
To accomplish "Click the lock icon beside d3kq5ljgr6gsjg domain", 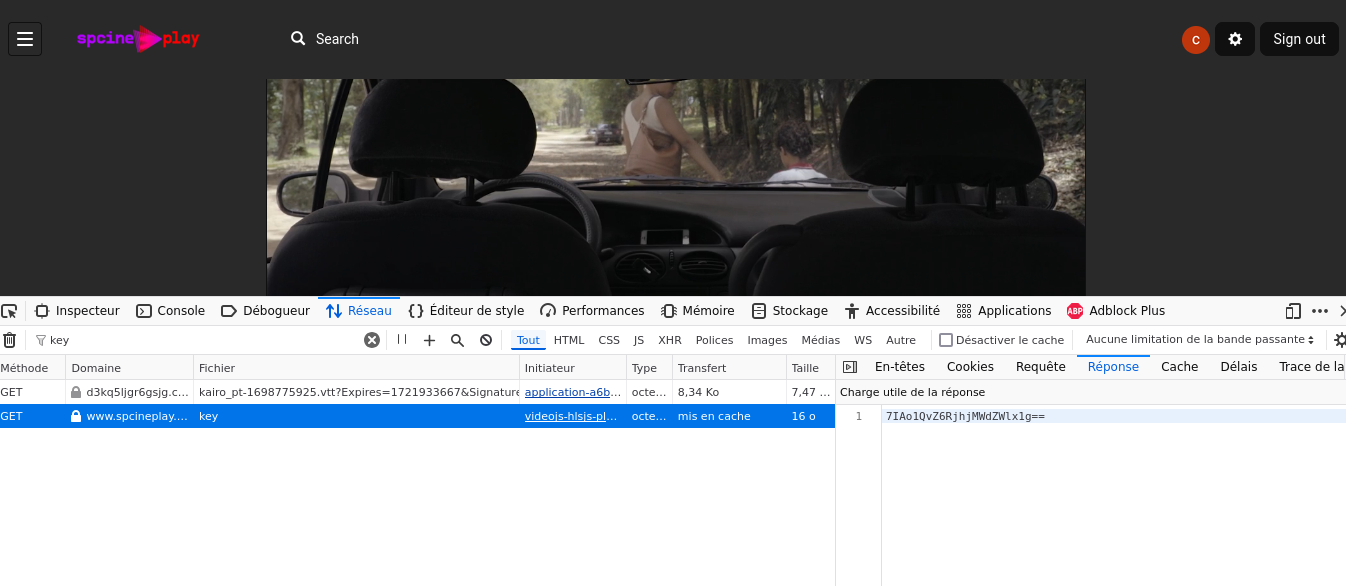I will [76, 392].
